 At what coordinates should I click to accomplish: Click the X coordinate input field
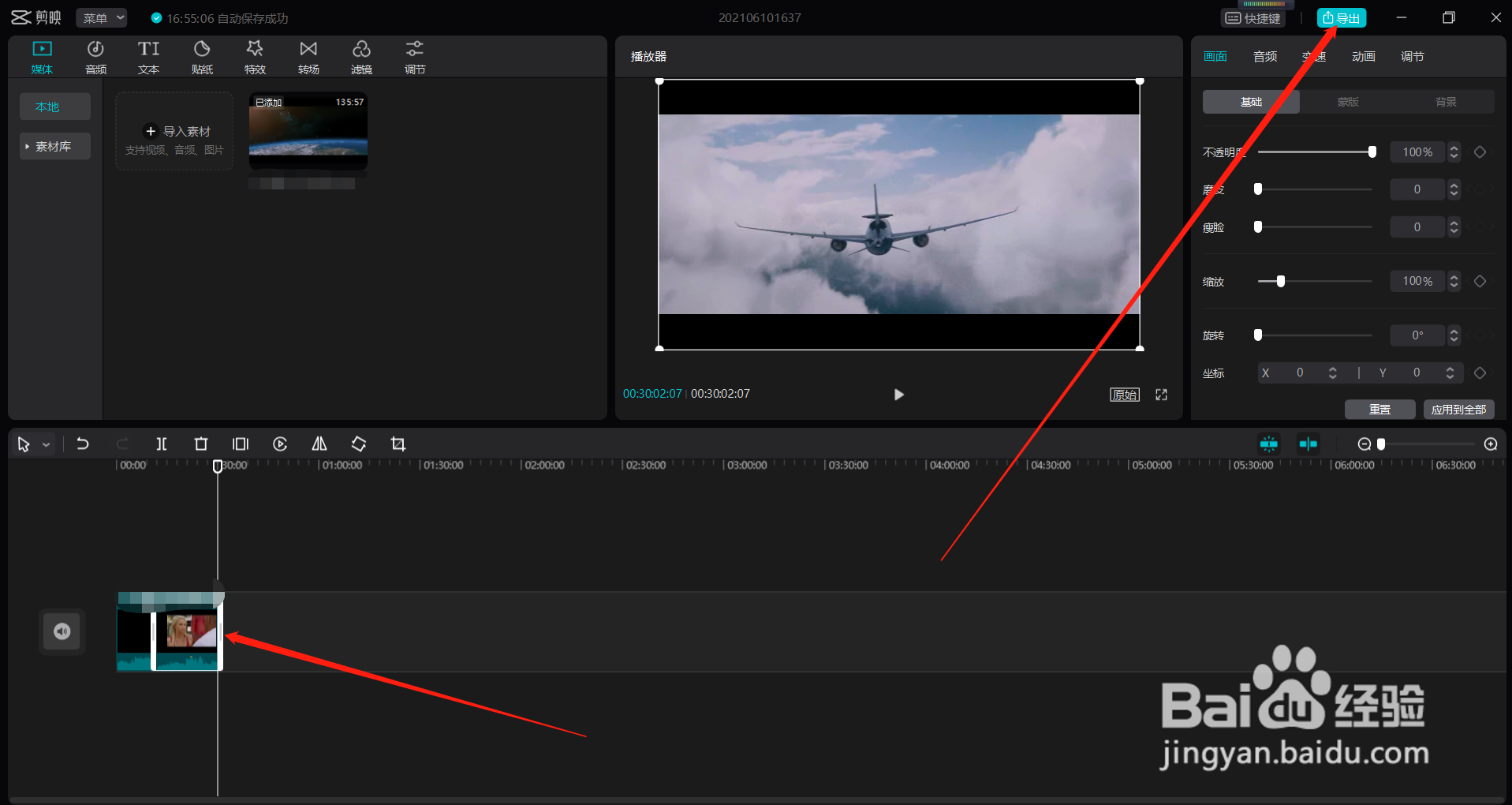pyautogui.click(x=1299, y=373)
